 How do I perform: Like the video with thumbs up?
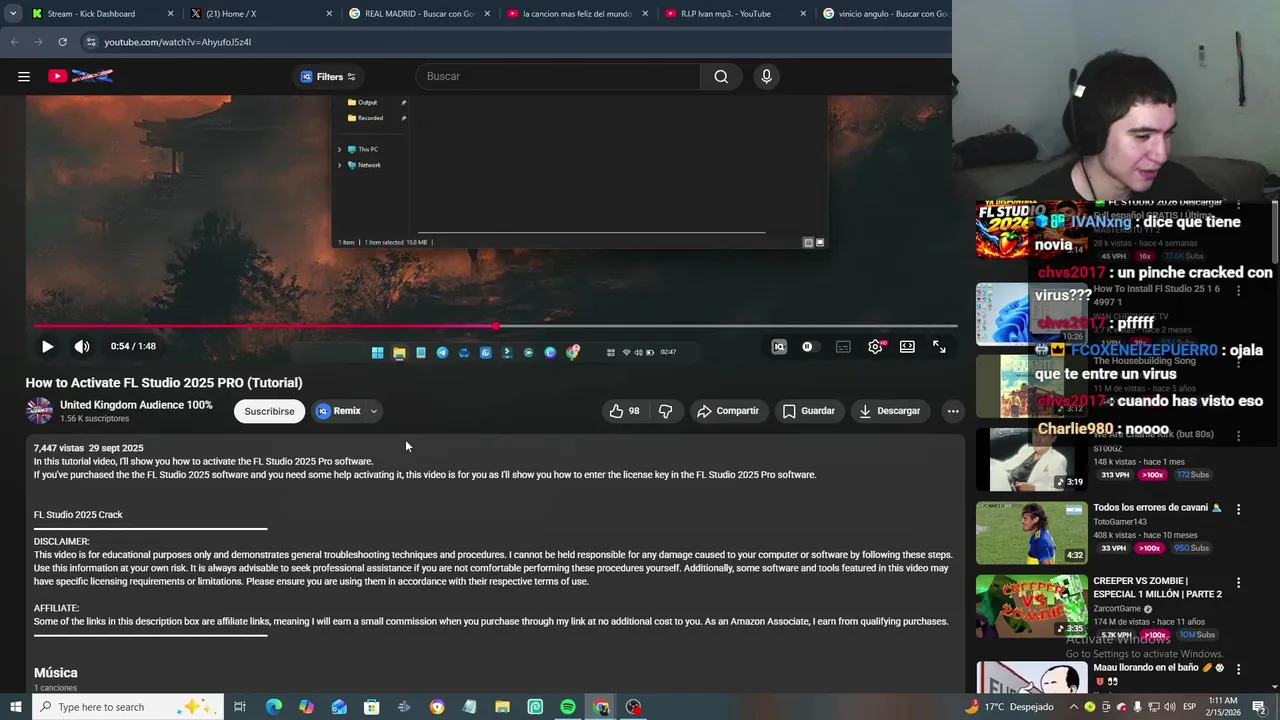[x=624, y=411]
